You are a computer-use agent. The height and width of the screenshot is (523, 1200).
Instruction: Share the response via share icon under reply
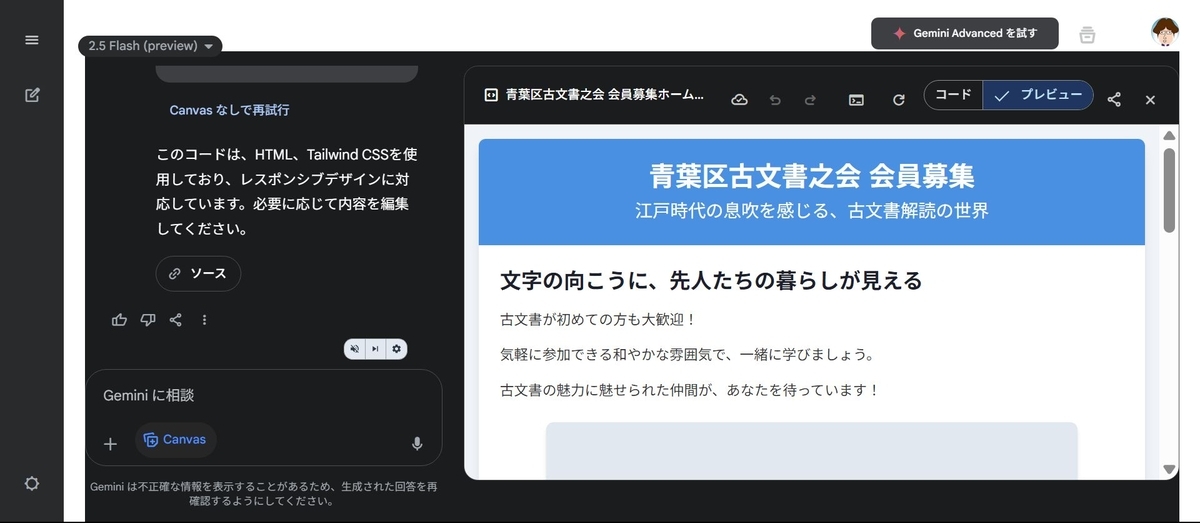[176, 320]
